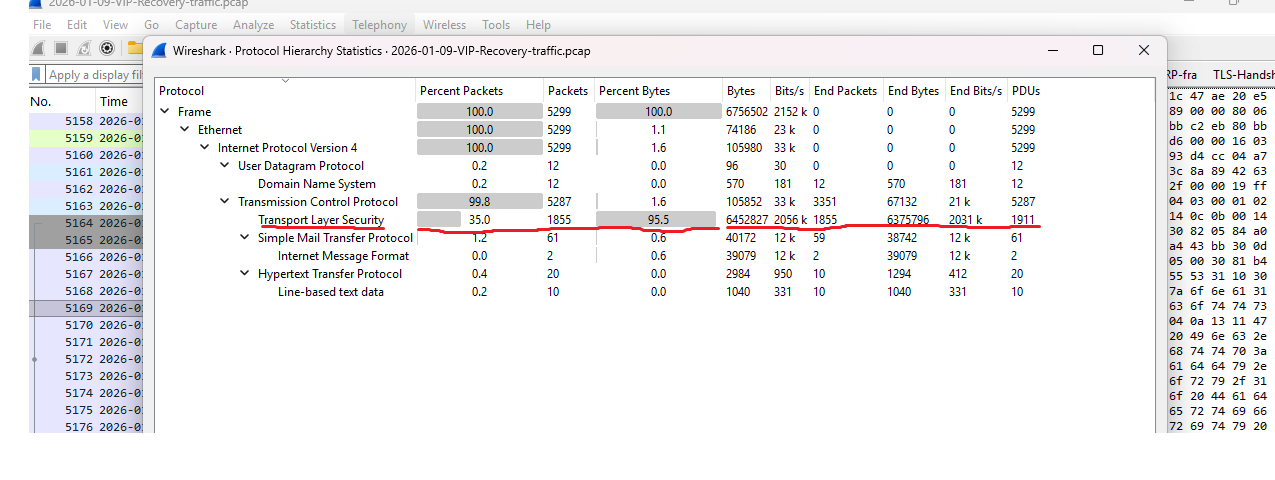This screenshot has width=1275, height=480.
Task: Open the Statistics menu
Action: [x=313, y=25]
